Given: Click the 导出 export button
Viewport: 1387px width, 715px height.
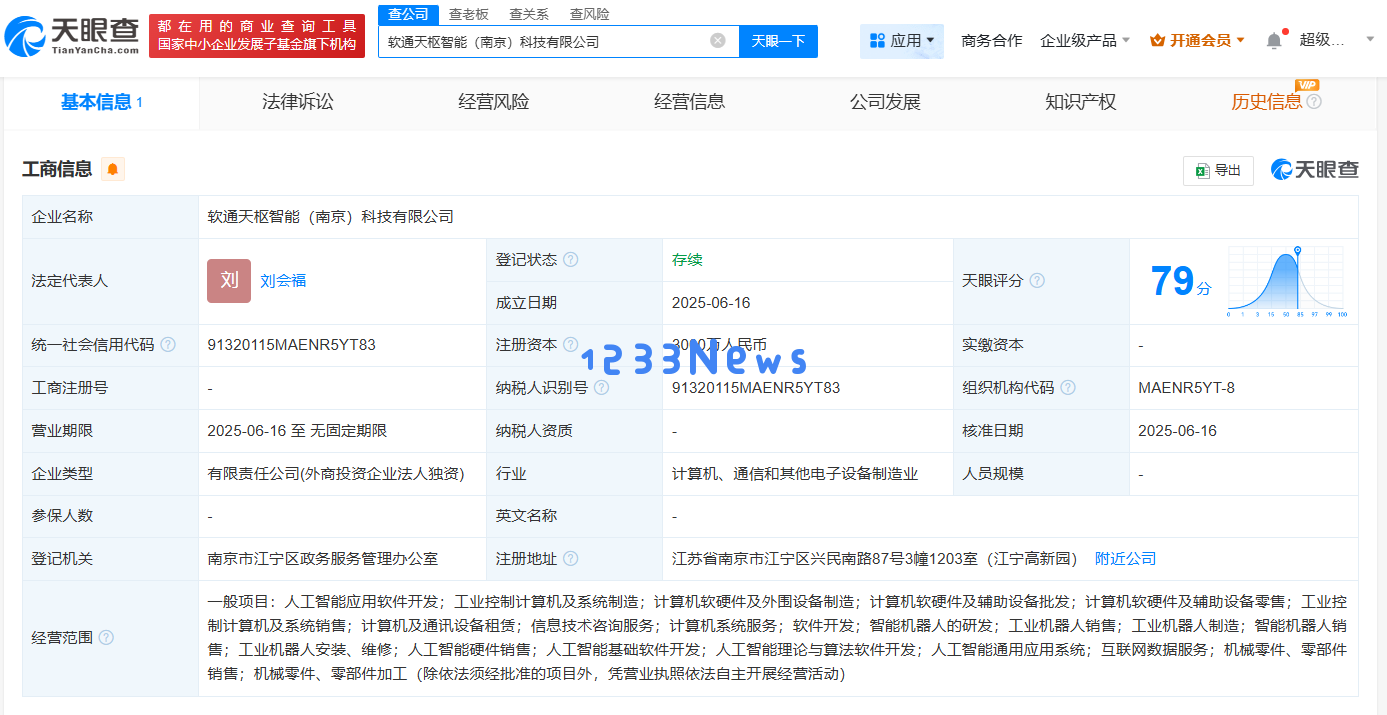Looking at the screenshot, I should pos(1218,171).
